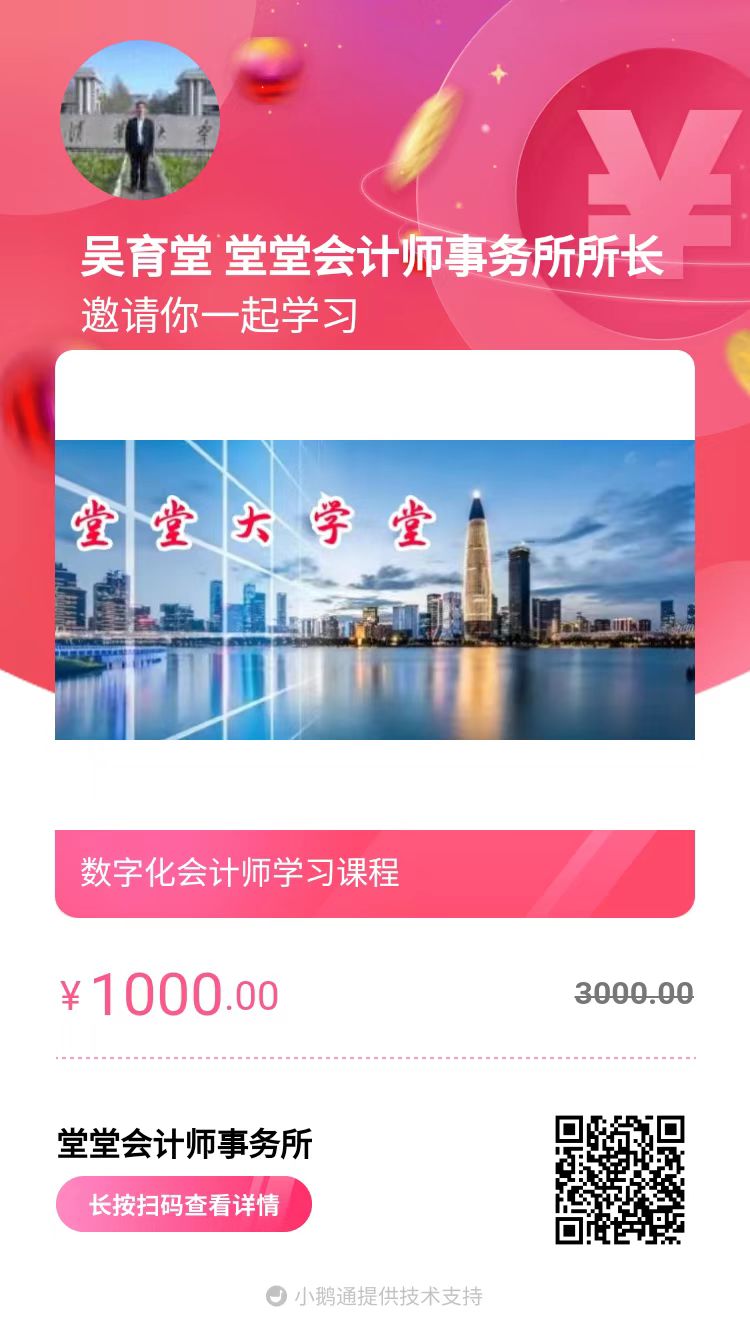
Task: Click the circular profile avatar photo
Action: tap(140, 119)
